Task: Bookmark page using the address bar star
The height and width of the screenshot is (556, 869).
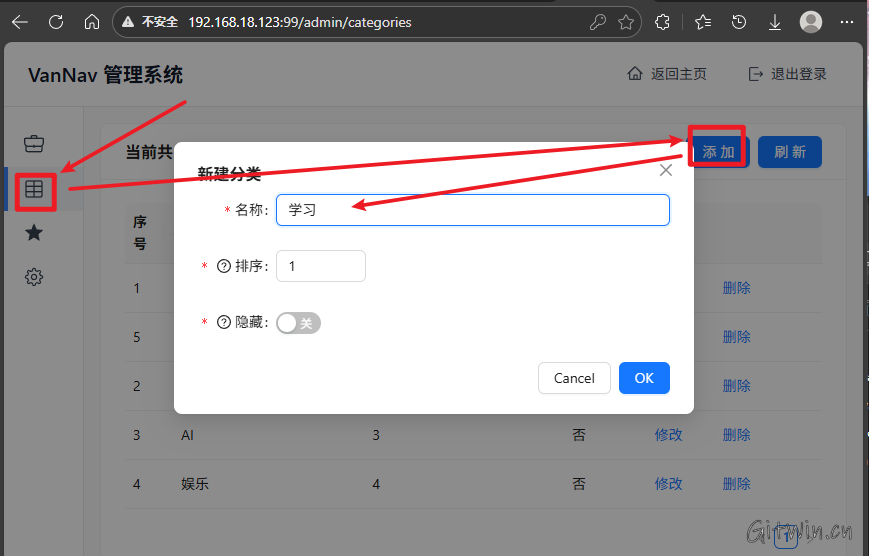Action: pos(626,22)
